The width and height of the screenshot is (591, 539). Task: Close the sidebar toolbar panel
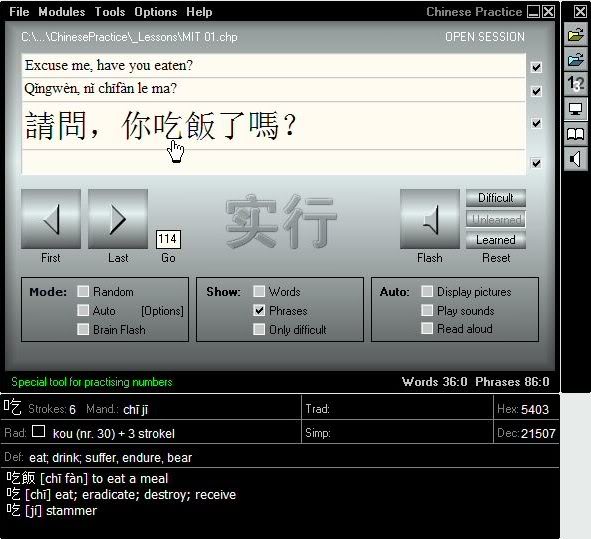580,11
